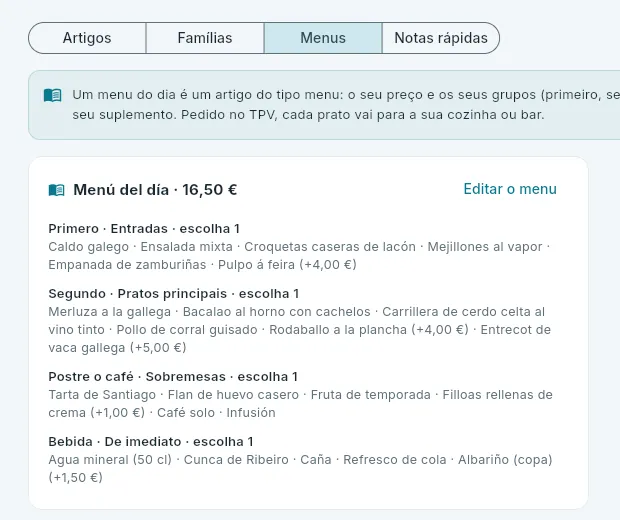Click Empanada de zamburiñas

coord(127,265)
